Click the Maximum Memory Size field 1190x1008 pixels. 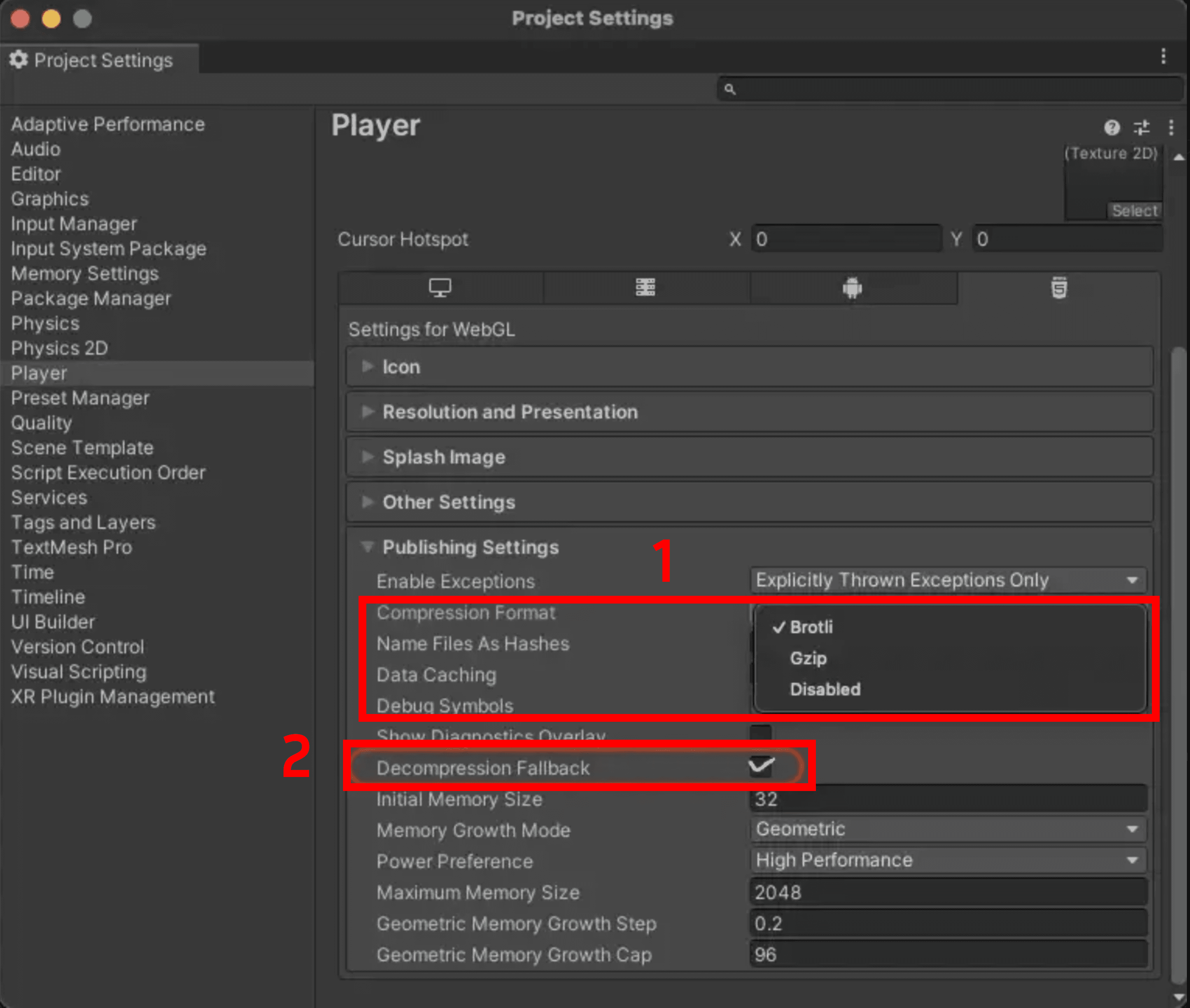click(x=948, y=892)
